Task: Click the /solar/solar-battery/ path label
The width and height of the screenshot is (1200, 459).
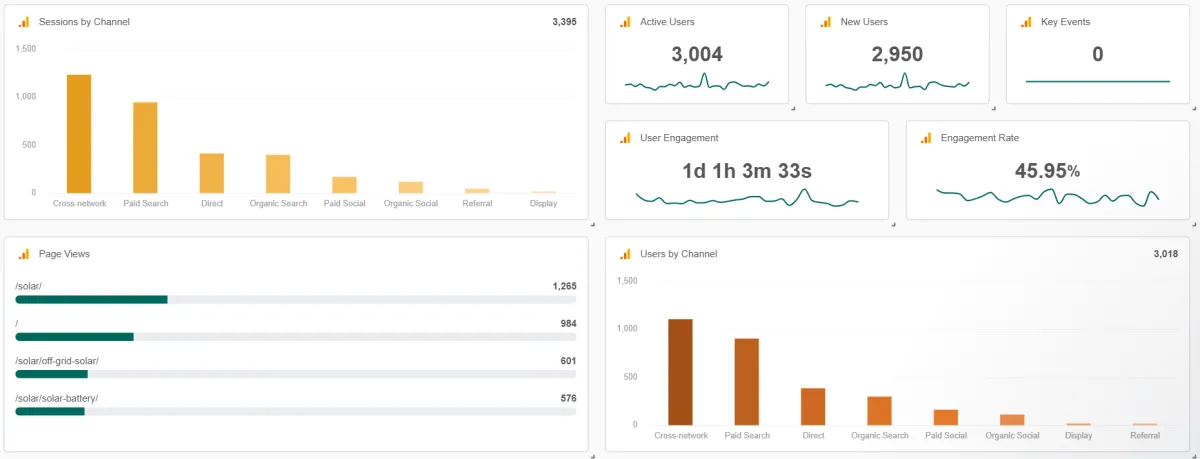Action: click(57, 398)
